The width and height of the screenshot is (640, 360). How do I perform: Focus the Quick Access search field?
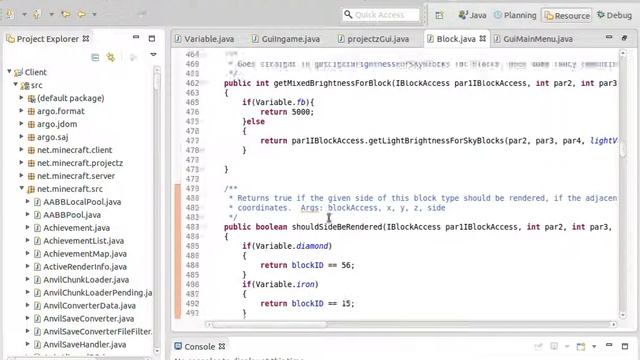pos(380,15)
